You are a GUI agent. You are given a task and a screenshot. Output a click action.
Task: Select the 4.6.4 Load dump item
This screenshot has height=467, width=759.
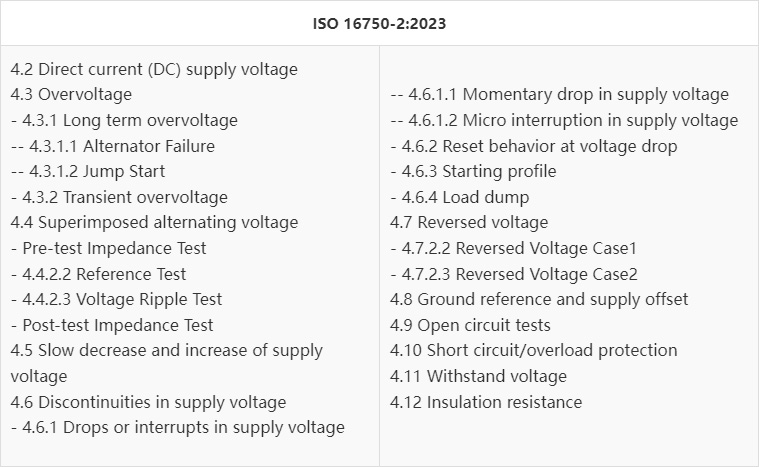click(x=460, y=197)
